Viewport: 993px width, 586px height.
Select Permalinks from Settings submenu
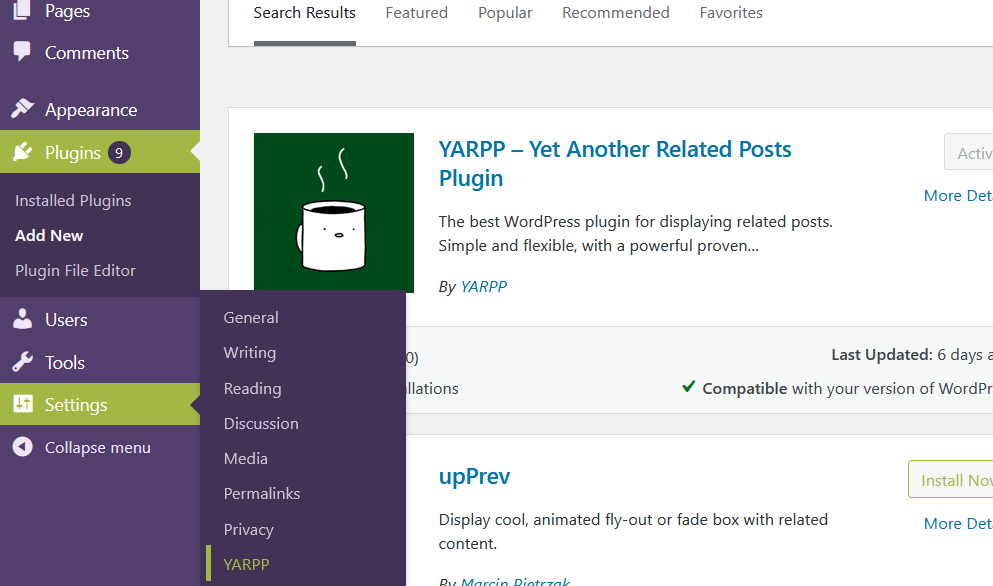pos(261,493)
